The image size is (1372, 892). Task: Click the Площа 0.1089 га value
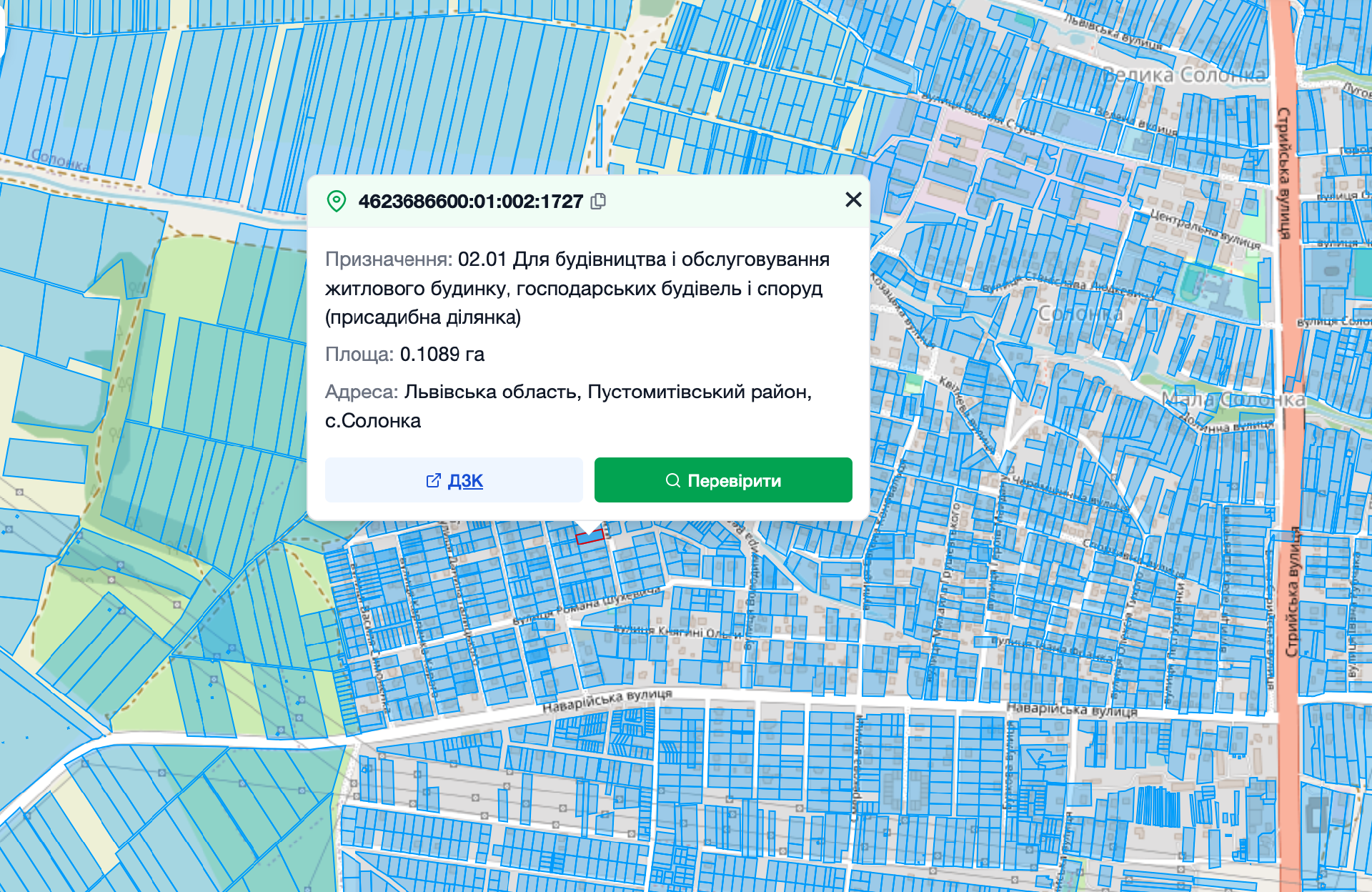[442, 354]
